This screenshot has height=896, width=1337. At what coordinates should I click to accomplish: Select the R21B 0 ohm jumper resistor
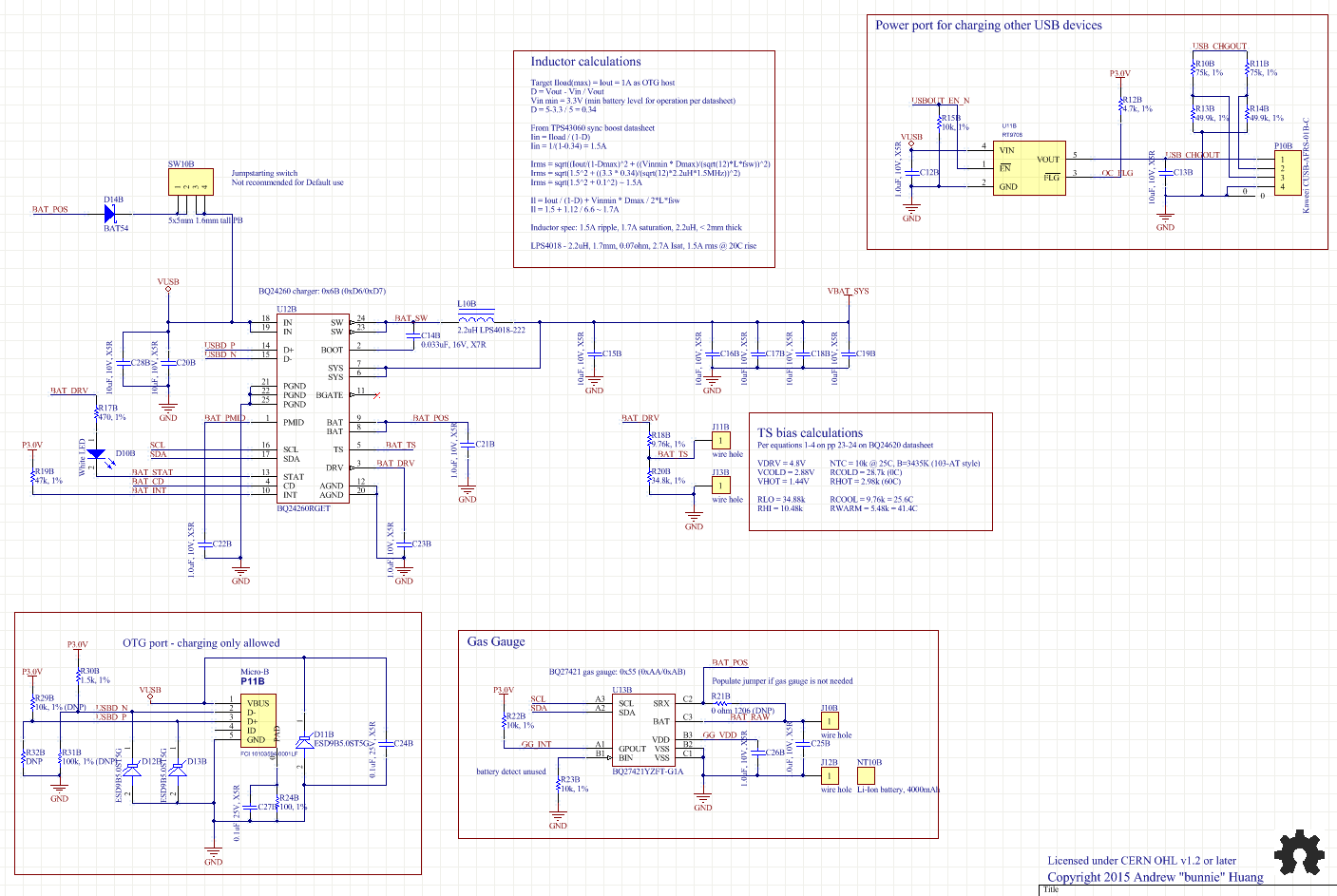click(721, 704)
